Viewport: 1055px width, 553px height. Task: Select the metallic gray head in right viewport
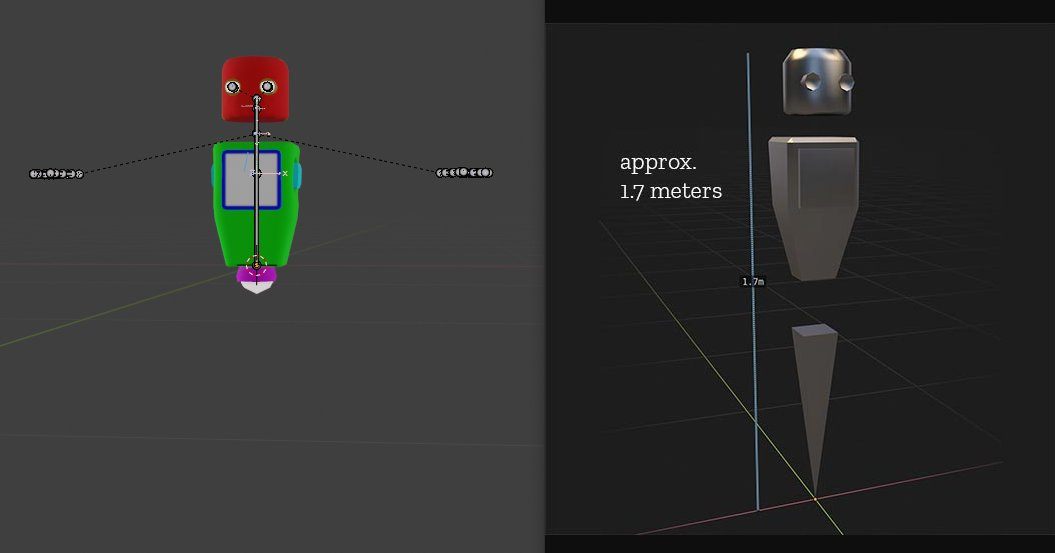tap(817, 81)
